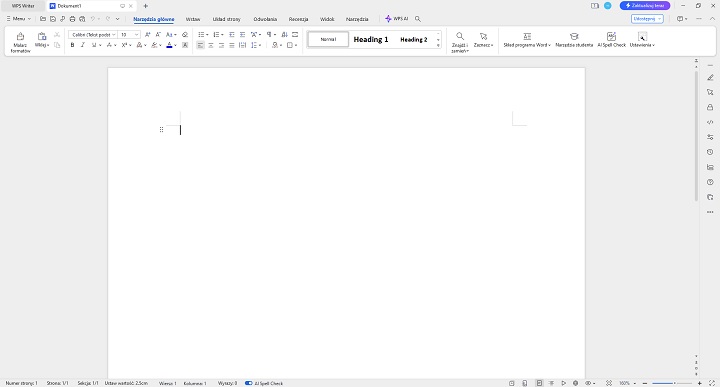This screenshot has height=387, width=720.
Task: Expand the numbered list dropdown arrow
Action: pyautogui.click(x=222, y=35)
